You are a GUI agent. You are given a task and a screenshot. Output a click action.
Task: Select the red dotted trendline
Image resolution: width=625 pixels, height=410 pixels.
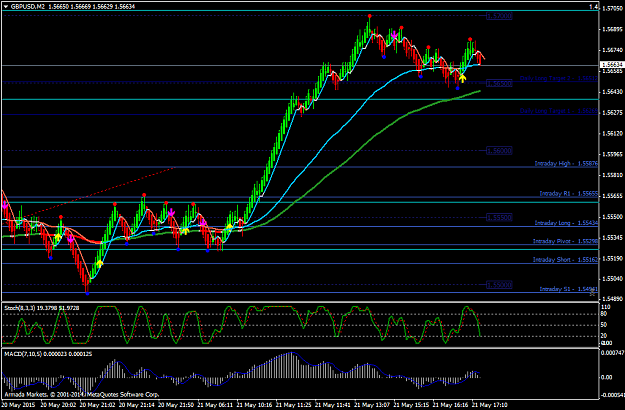[100, 193]
